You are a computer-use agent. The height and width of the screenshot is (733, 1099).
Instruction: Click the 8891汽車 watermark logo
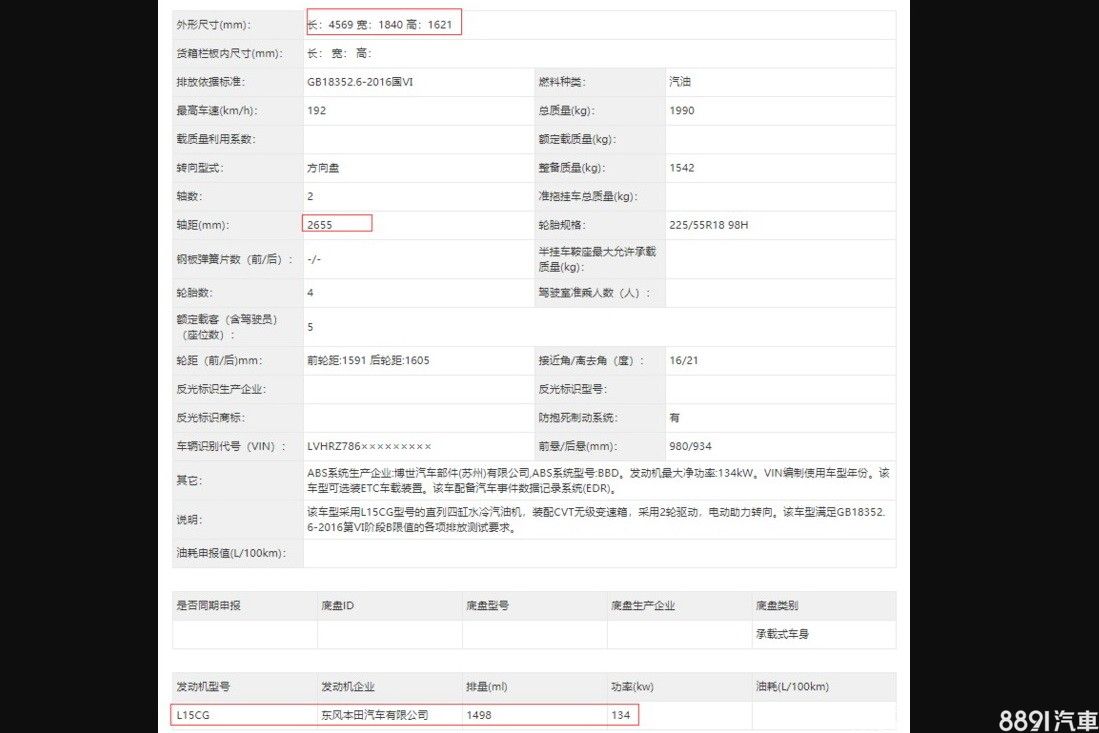[1048, 719]
